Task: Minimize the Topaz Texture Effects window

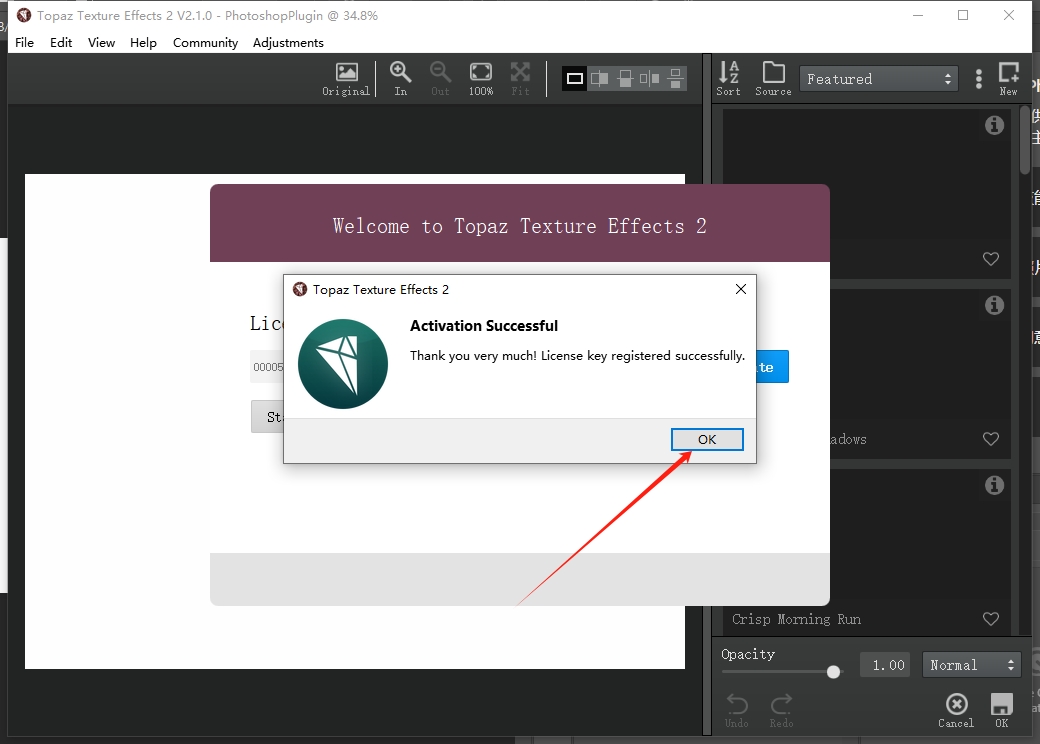Action: (x=918, y=15)
